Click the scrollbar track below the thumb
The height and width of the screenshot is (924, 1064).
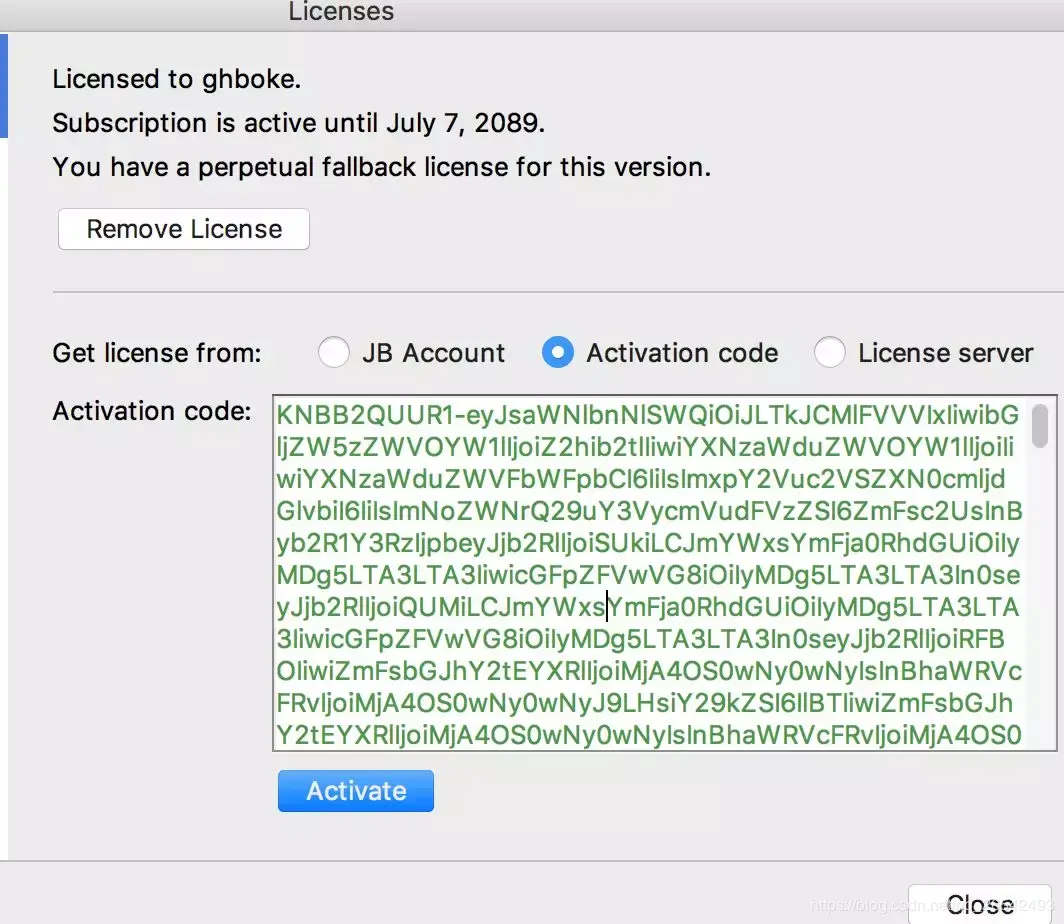click(x=1040, y=600)
